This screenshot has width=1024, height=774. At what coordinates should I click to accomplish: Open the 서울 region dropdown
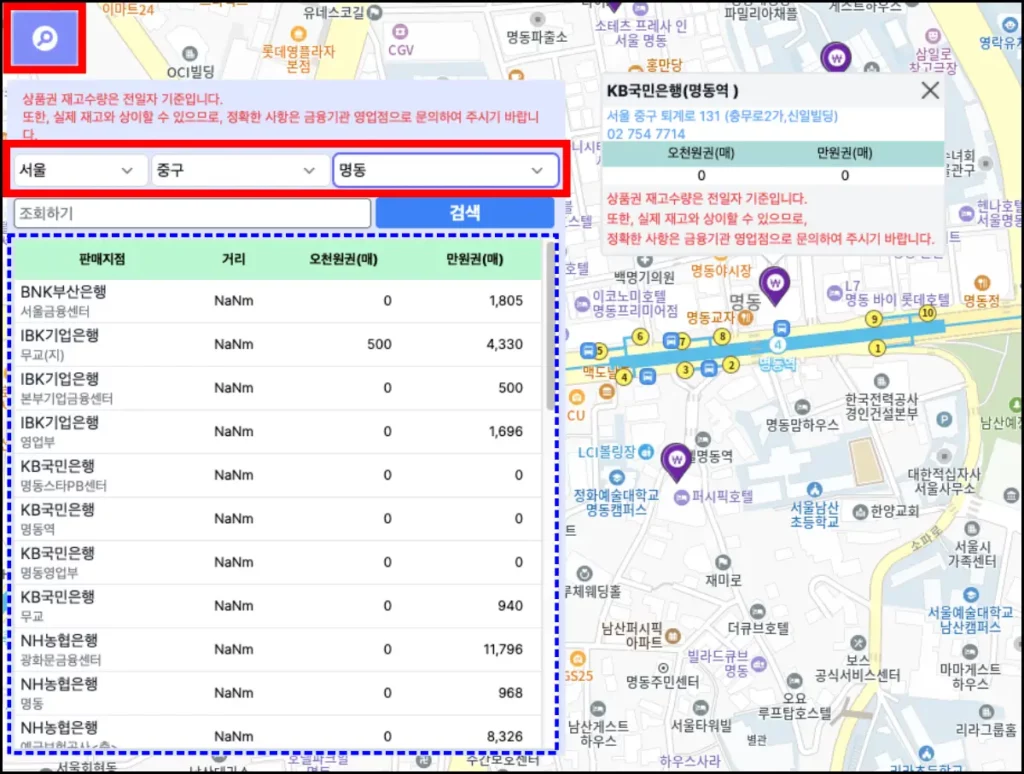[x=78, y=170]
